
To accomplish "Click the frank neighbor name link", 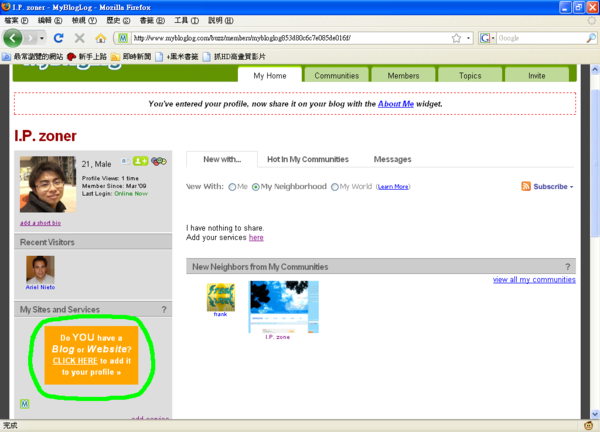I will 220,314.
